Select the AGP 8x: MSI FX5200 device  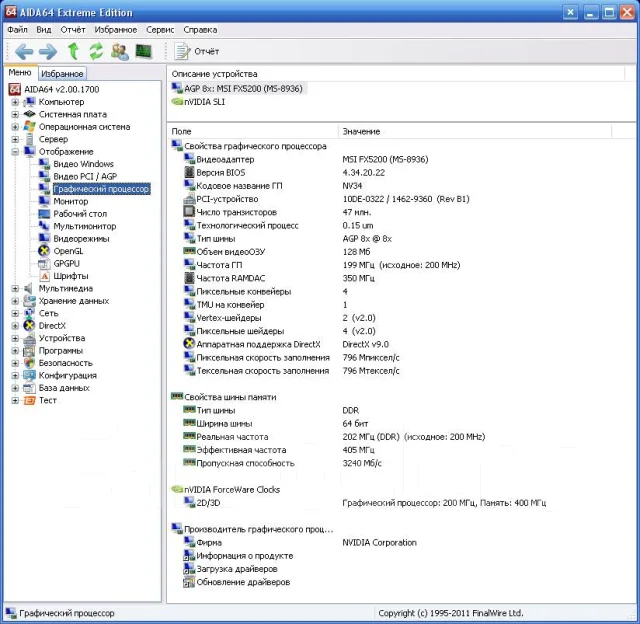coord(238,89)
